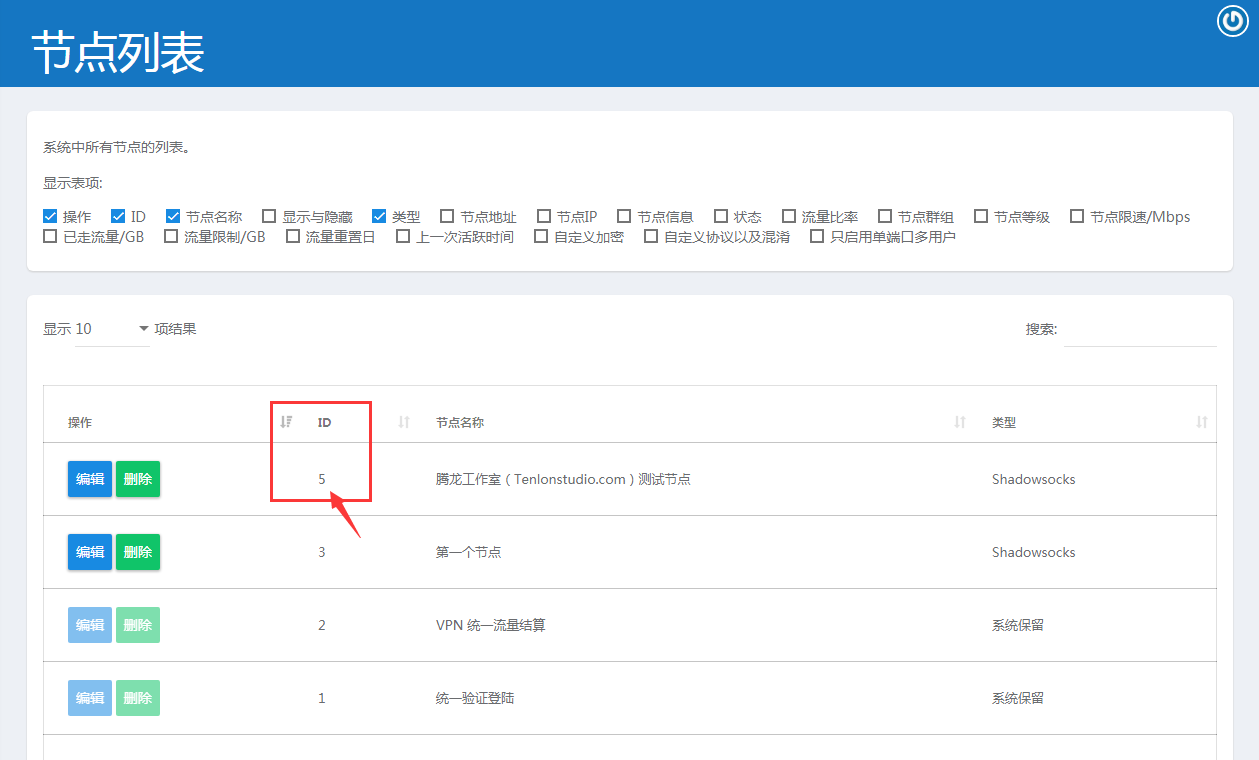Click 编辑 button for 第一个节点

[x=89, y=551]
